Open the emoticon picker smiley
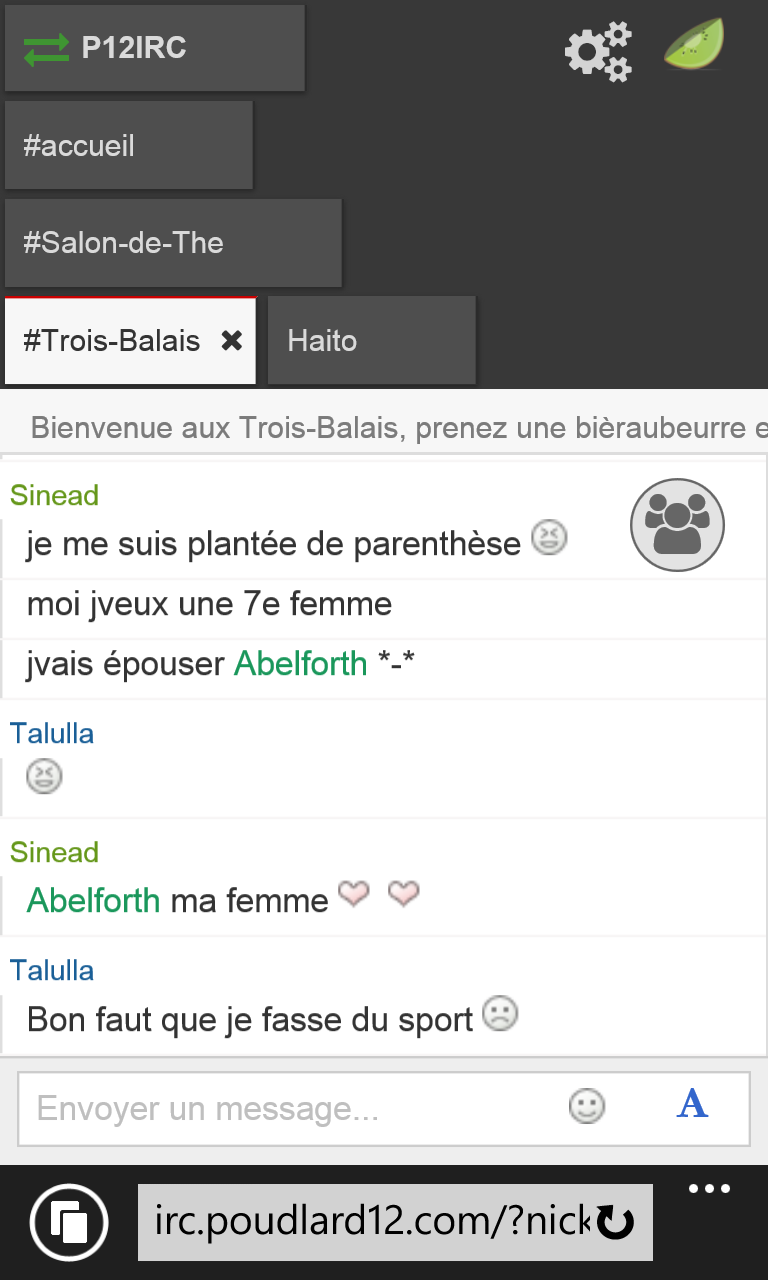This screenshot has width=768, height=1280. pyautogui.click(x=587, y=1106)
